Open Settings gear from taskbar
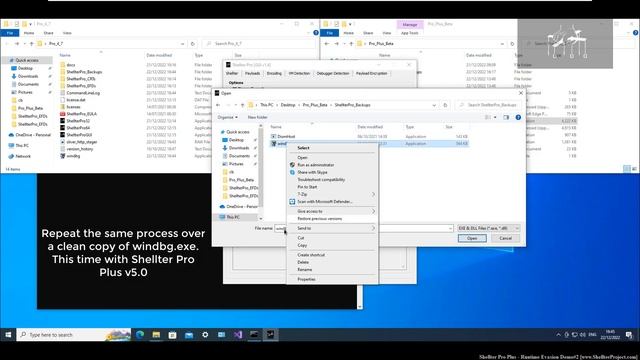Image resolution: width=640 pixels, height=360 pixels. pos(205,335)
